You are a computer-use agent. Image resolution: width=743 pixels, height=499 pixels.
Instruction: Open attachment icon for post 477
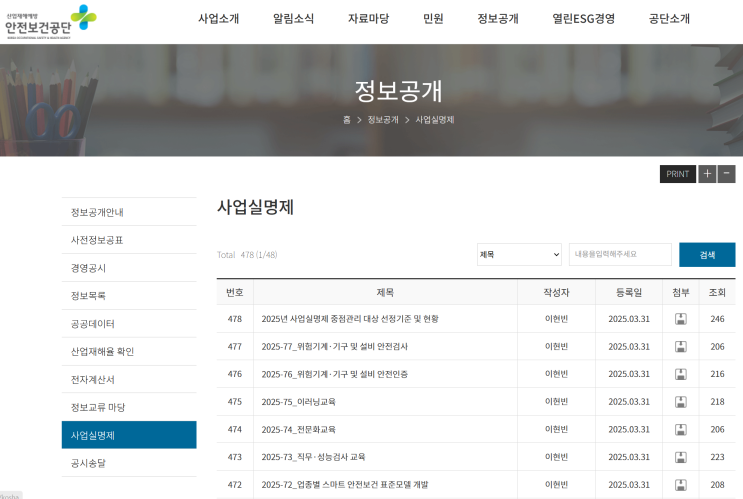[x=680, y=347]
